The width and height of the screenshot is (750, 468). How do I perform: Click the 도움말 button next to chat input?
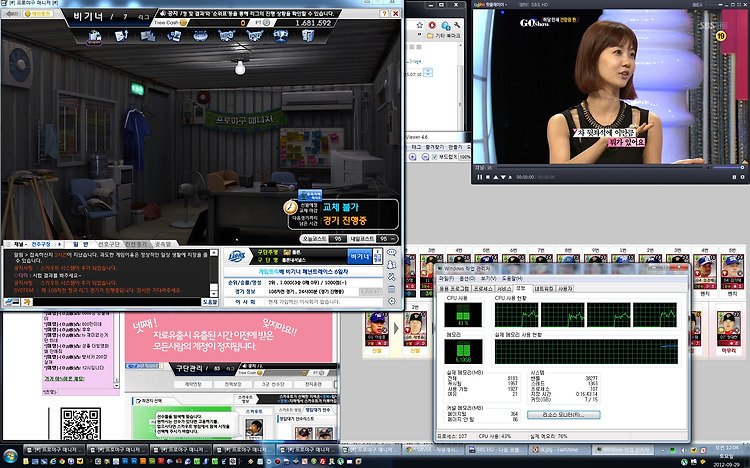pos(210,302)
